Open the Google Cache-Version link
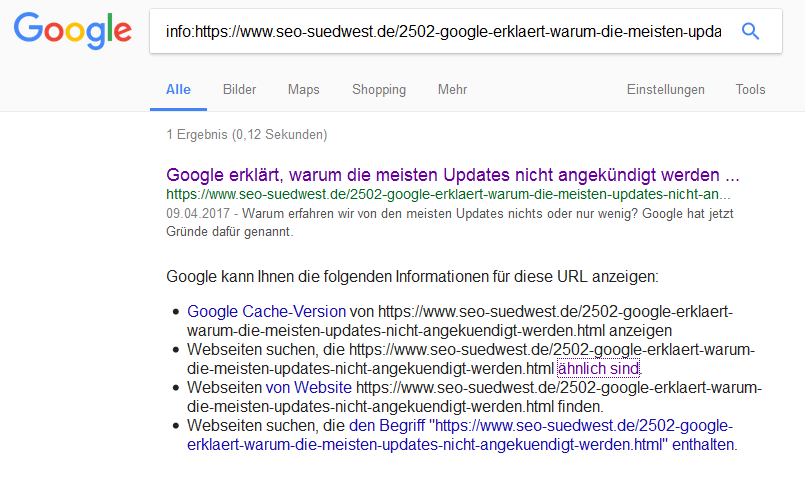The image size is (805, 478). click(266, 311)
